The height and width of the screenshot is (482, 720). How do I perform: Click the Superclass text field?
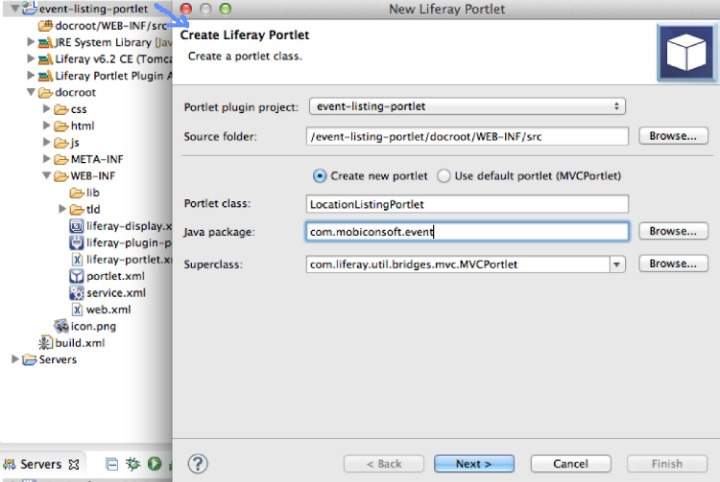point(458,264)
